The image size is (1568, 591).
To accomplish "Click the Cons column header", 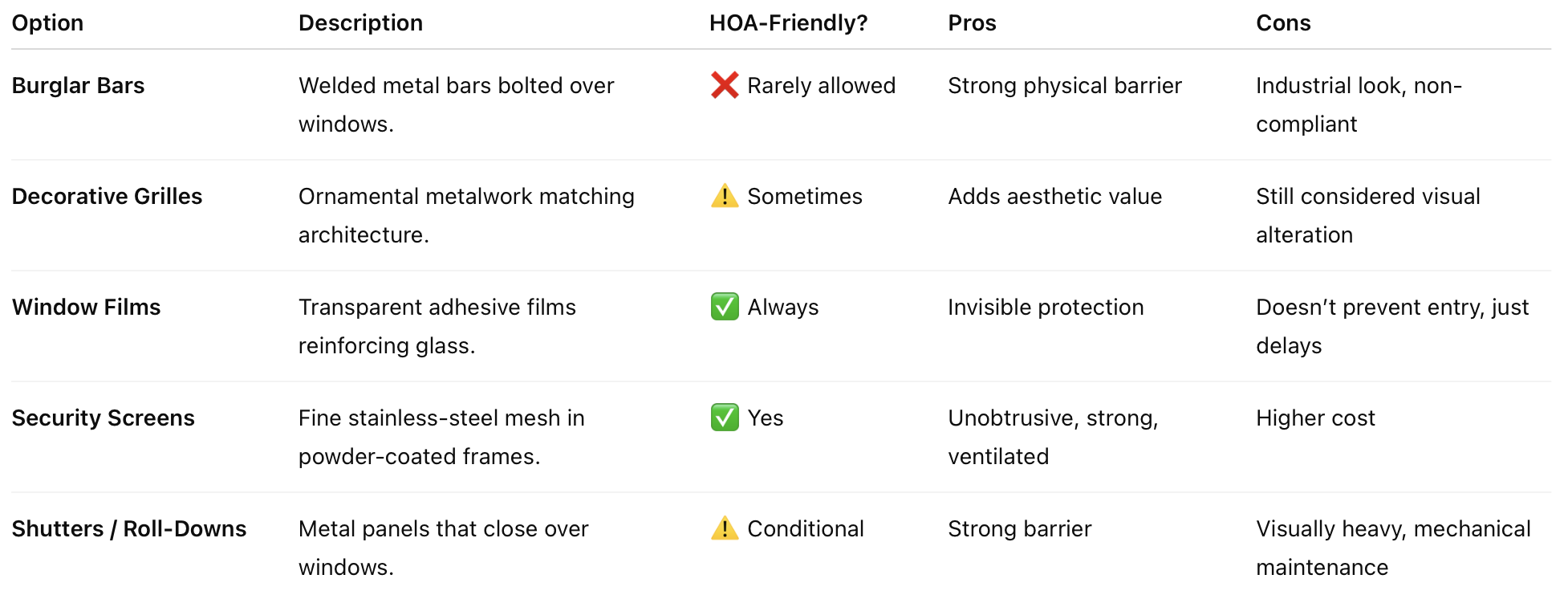I will 1283,23.
